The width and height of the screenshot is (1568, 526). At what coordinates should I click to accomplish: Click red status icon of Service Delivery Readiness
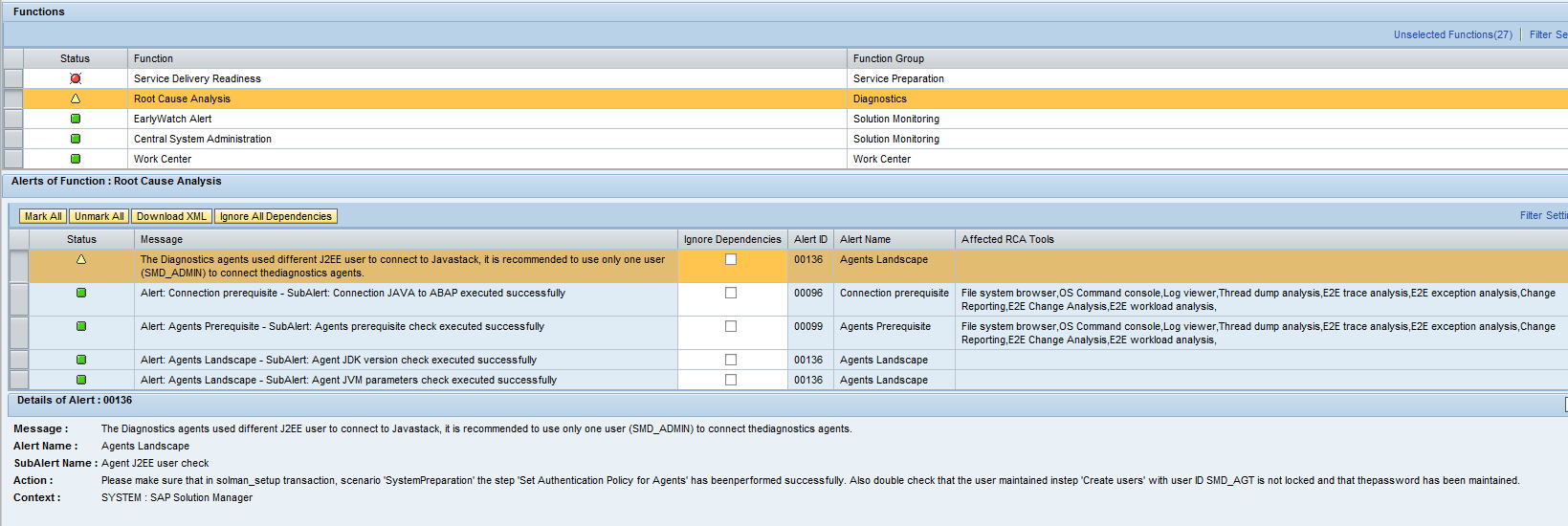point(76,78)
